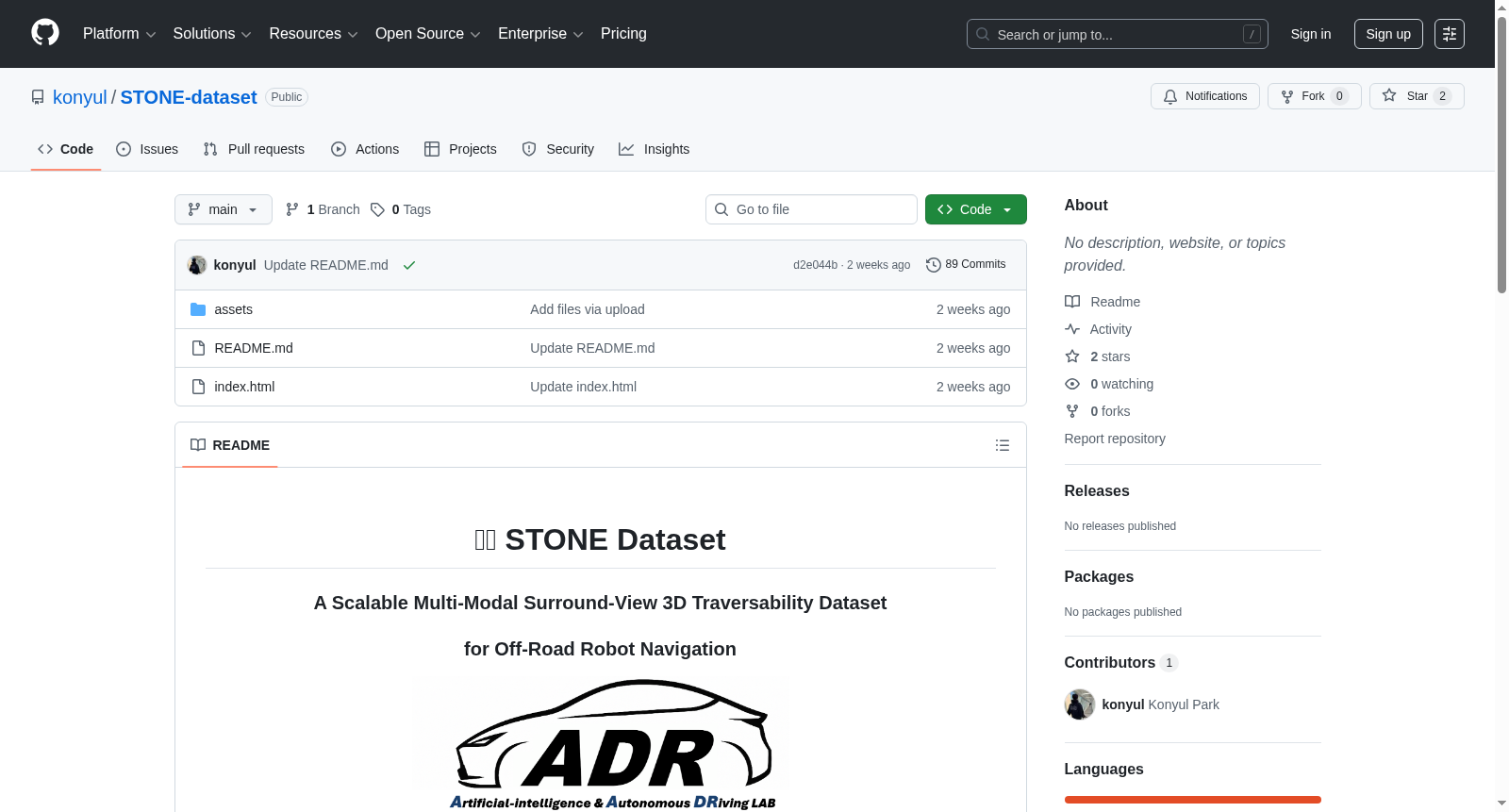Expand the Enterprise menu
The width and height of the screenshot is (1509, 812).
point(540,34)
